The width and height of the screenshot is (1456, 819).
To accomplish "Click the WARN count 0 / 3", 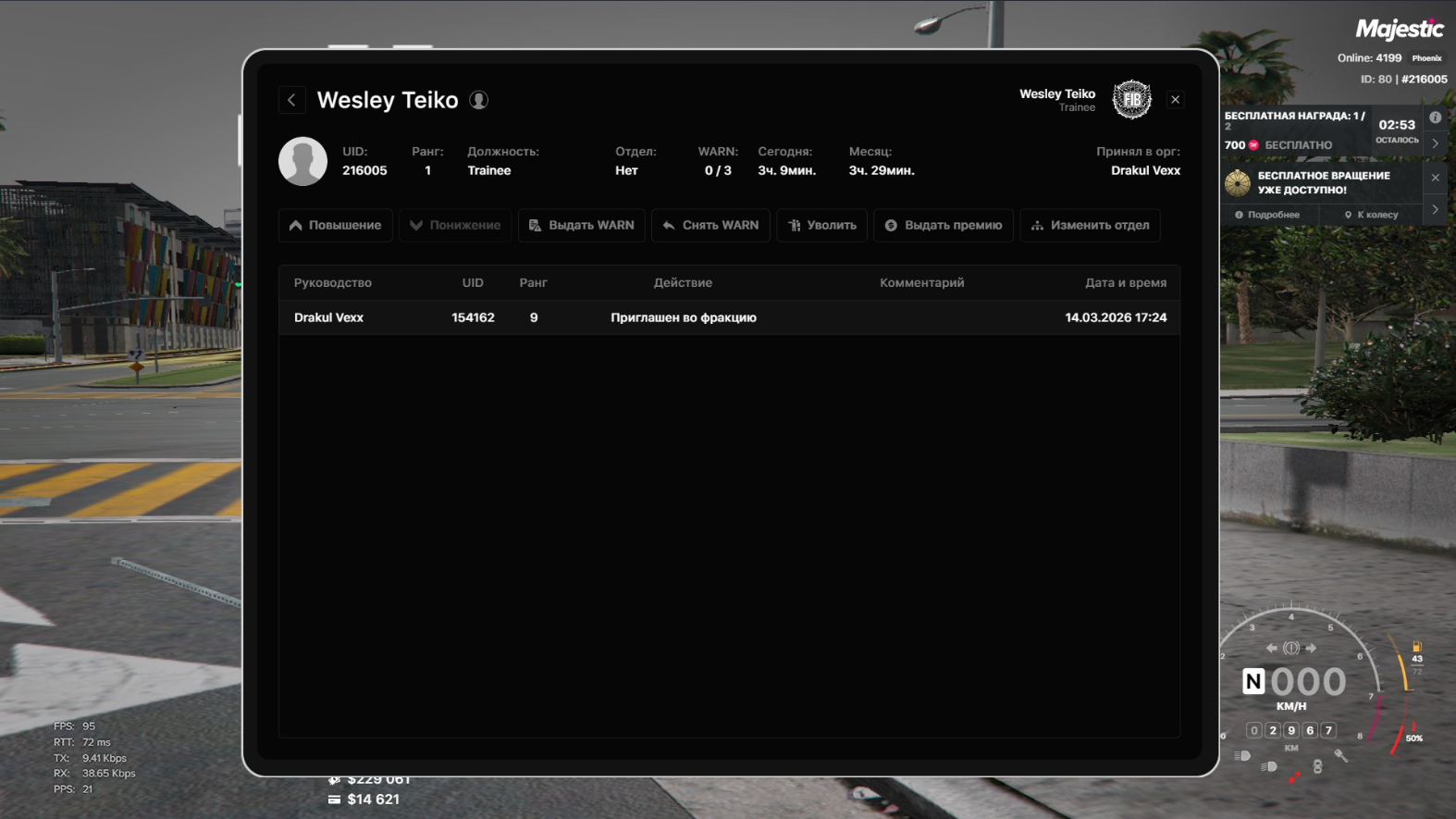I will [x=718, y=170].
